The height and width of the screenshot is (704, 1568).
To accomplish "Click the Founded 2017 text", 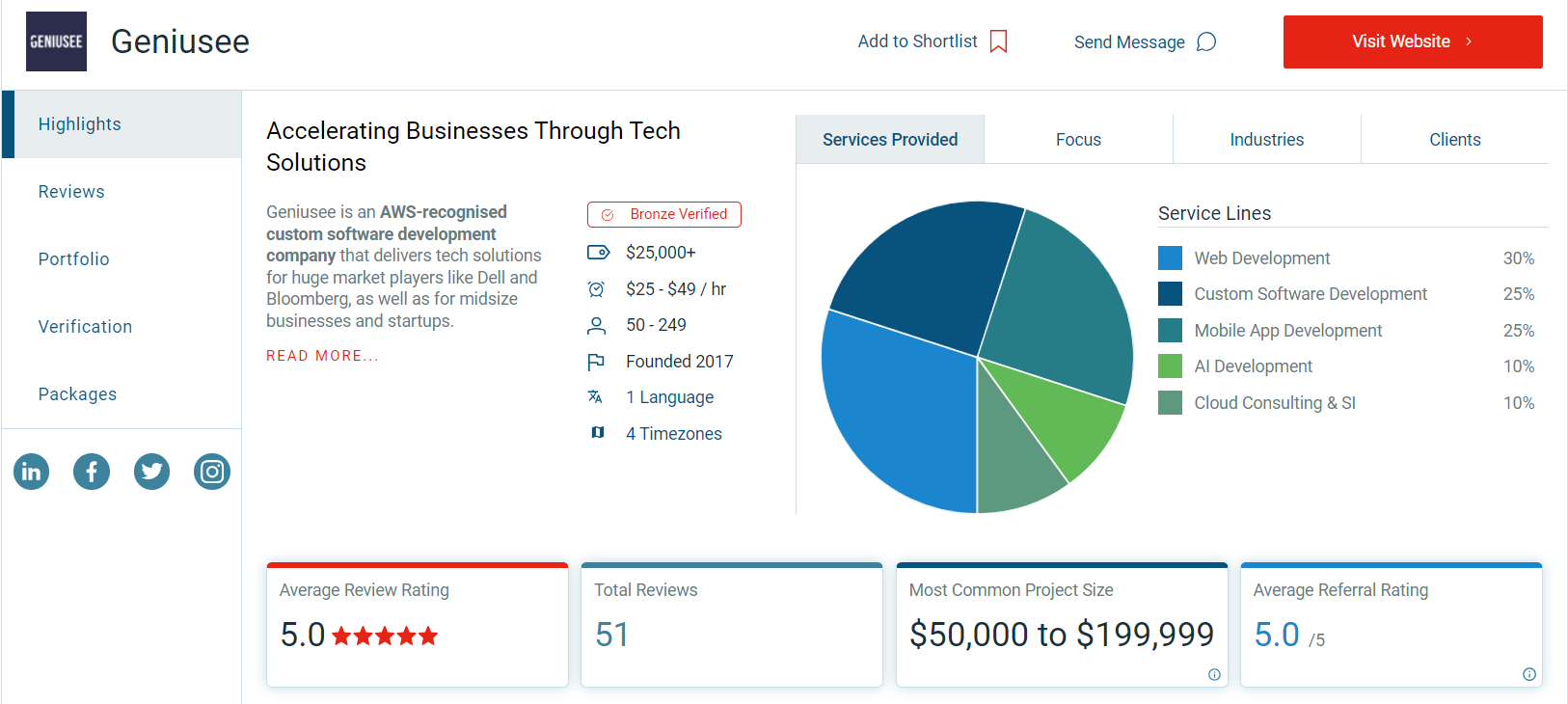I will click(680, 362).
